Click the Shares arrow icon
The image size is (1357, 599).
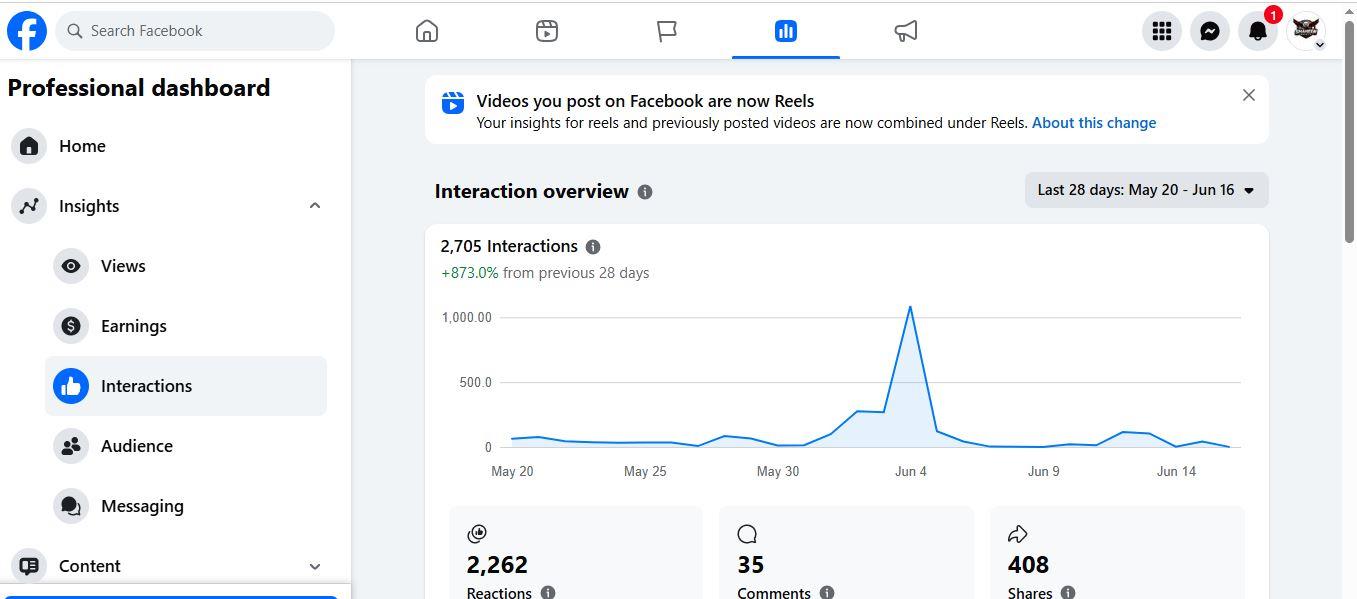[x=1018, y=534]
